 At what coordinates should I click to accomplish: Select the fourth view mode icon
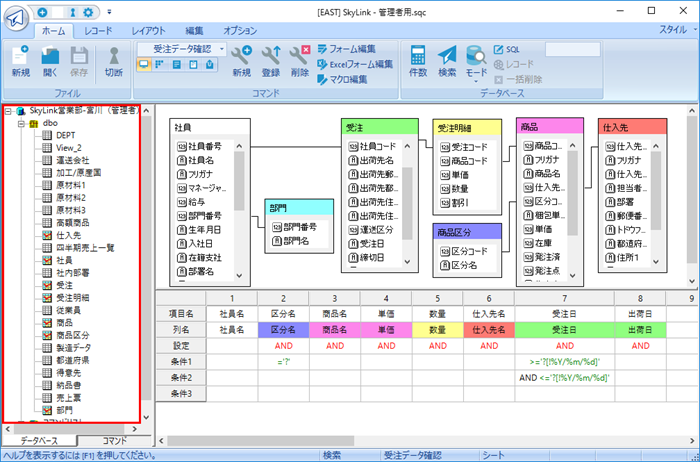click(193, 65)
